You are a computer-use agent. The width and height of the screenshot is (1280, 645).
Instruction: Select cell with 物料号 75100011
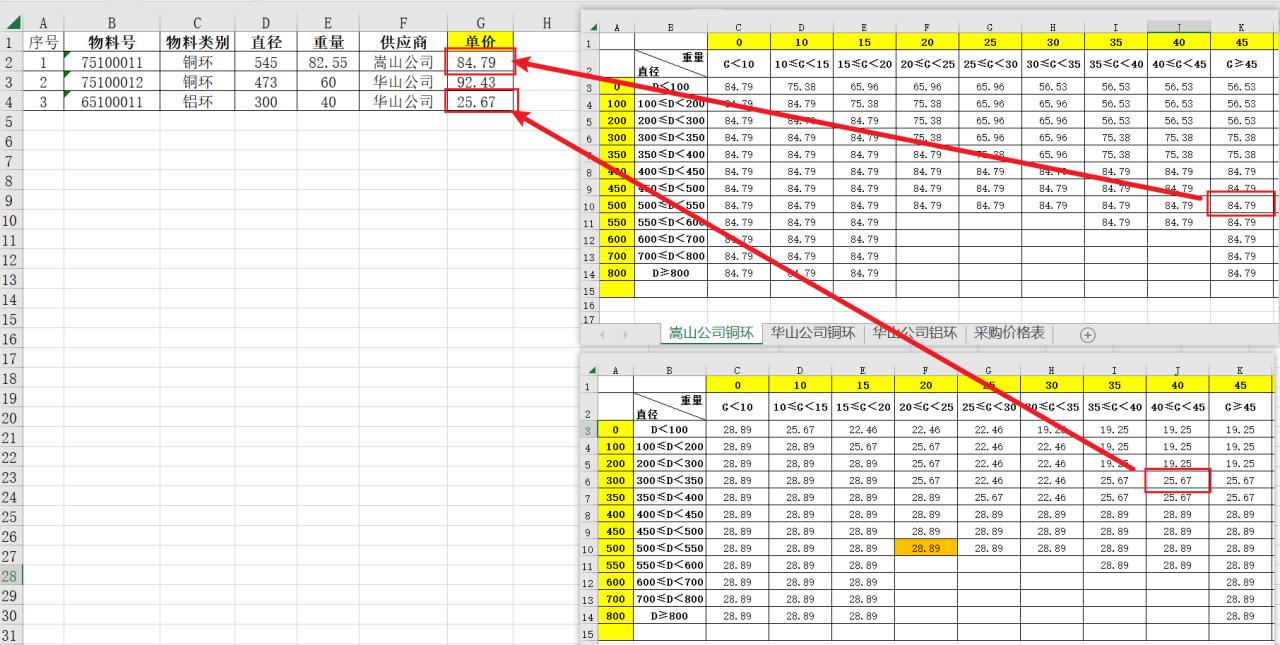pos(111,62)
